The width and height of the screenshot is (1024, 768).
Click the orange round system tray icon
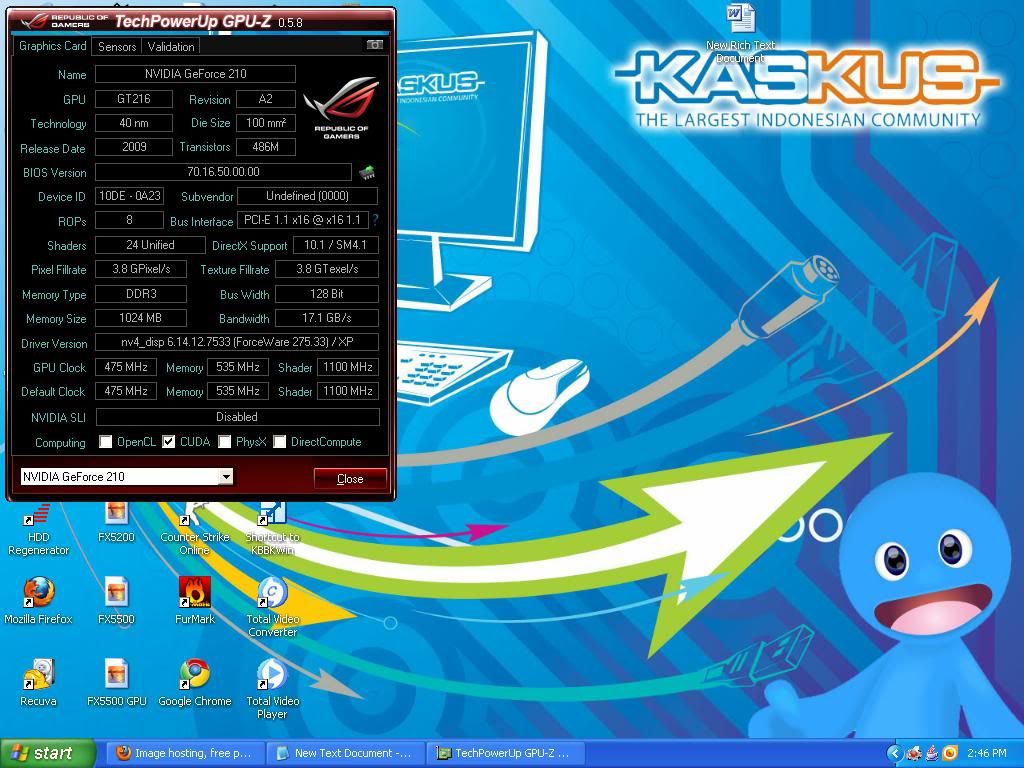950,753
